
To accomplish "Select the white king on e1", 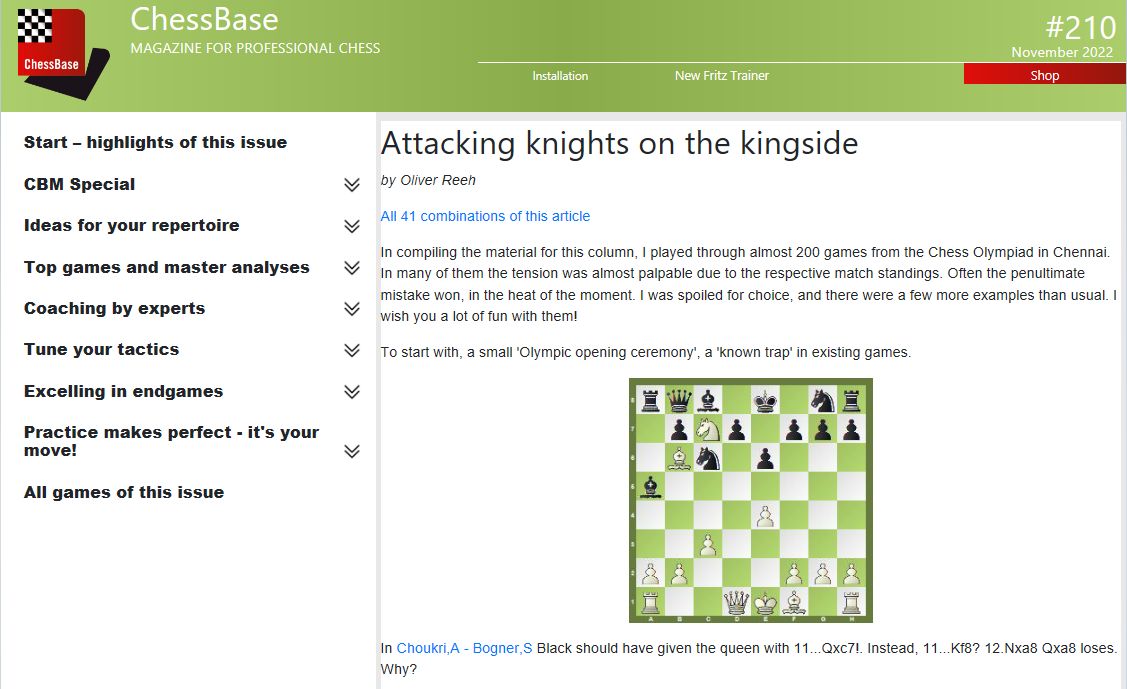I will pyautogui.click(x=765, y=601).
